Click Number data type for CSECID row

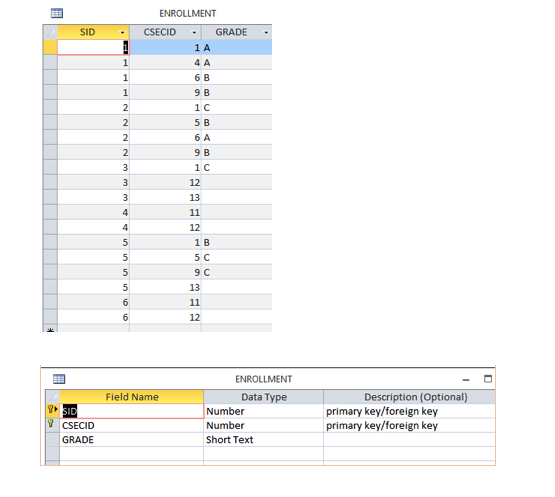(264, 425)
